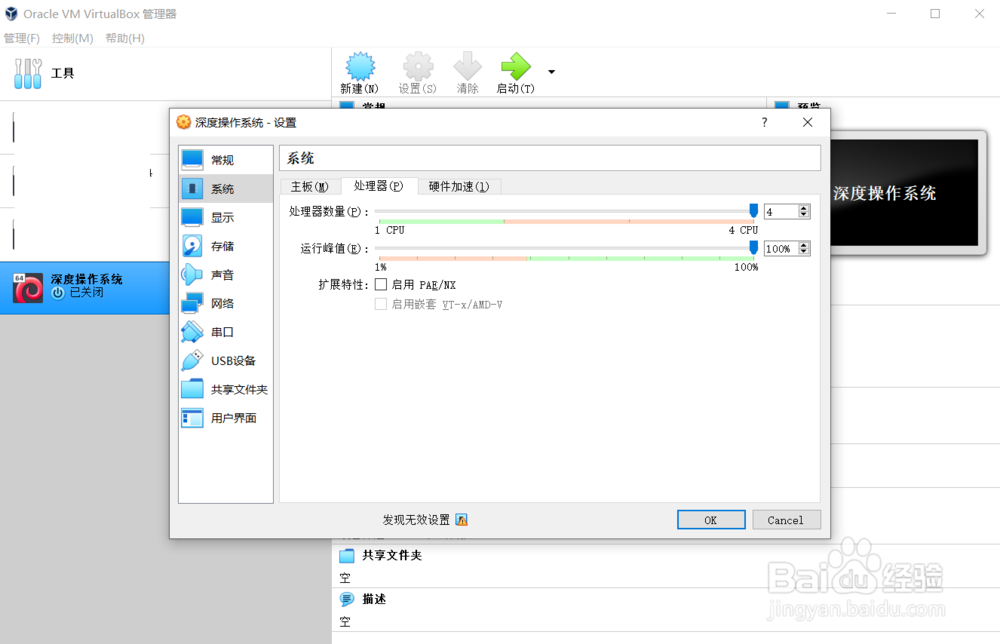This screenshot has width=1000, height=644.
Task: Open the 存储 settings category
Action: coord(226,246)
